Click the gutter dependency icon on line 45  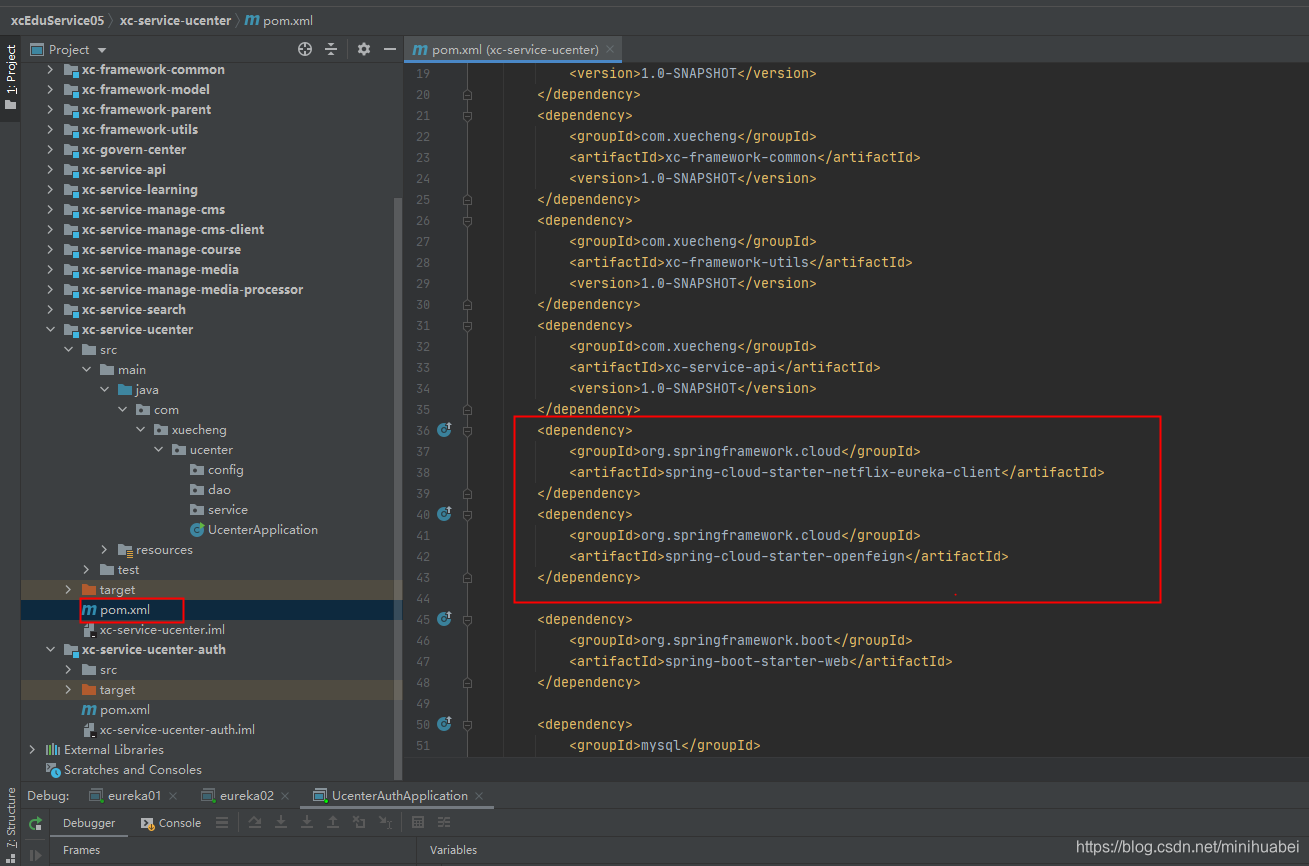click(444, 619)
